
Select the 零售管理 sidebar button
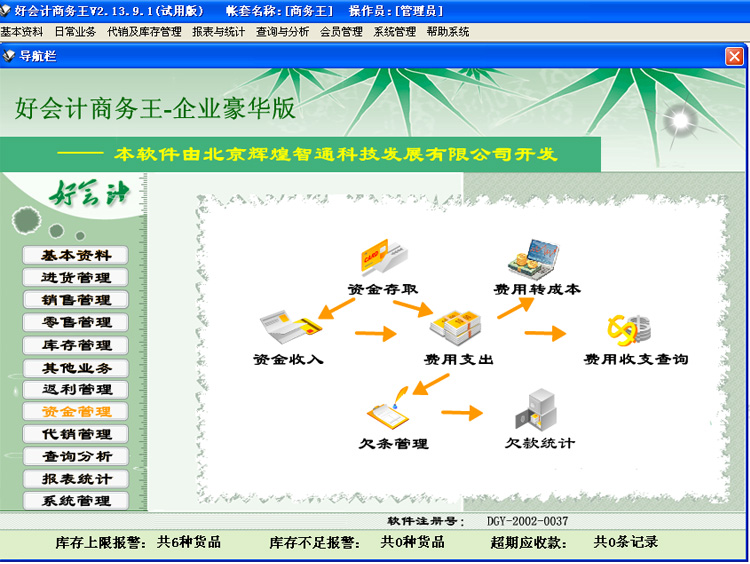(x=76, y=322)
